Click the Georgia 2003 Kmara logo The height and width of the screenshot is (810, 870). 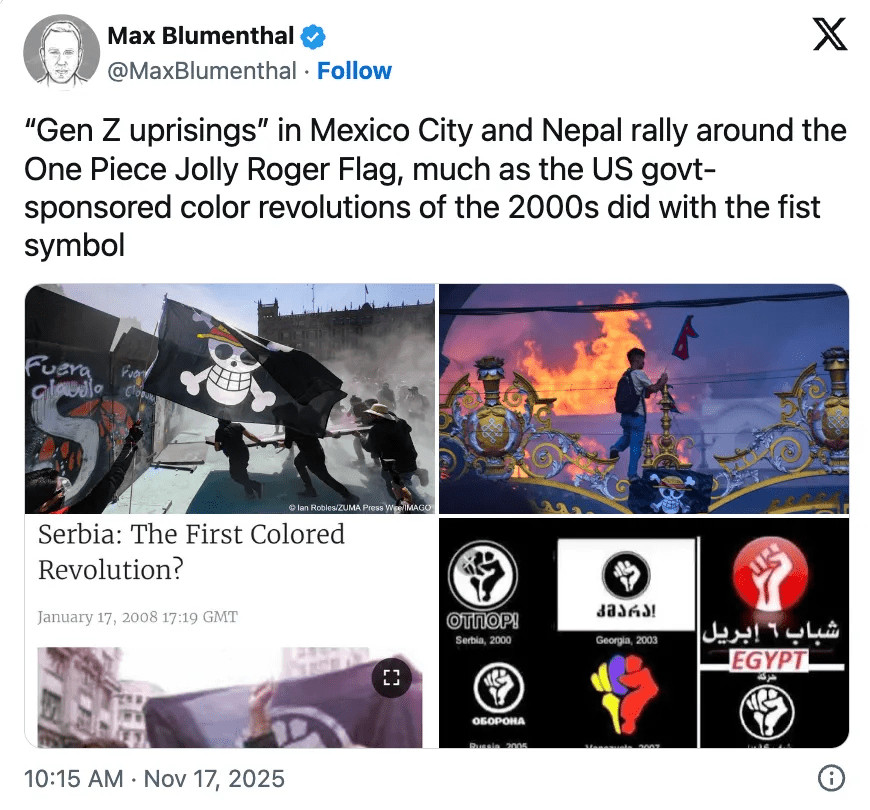626,584
